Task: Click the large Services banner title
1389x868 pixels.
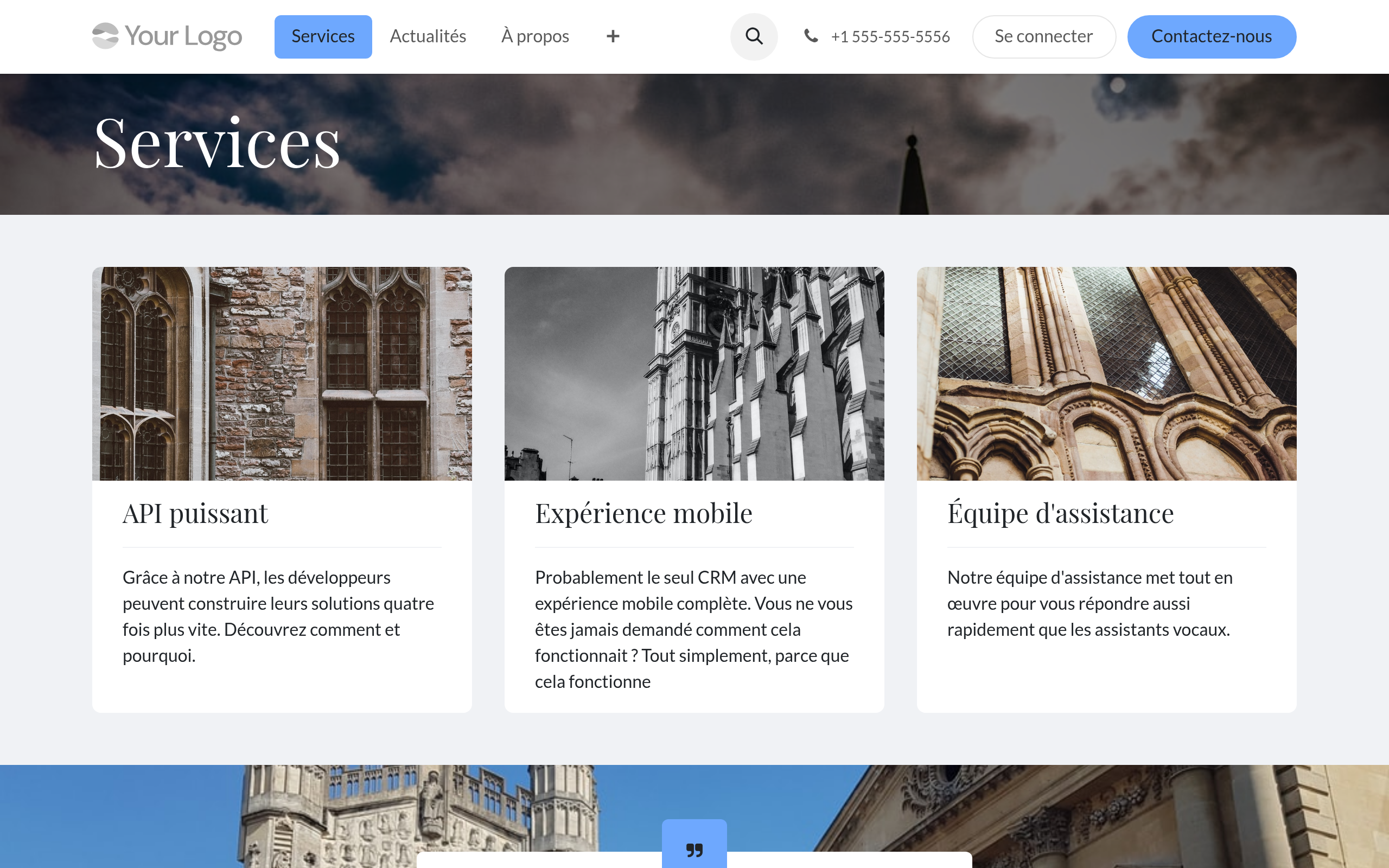Action: [x=217, y=144]
